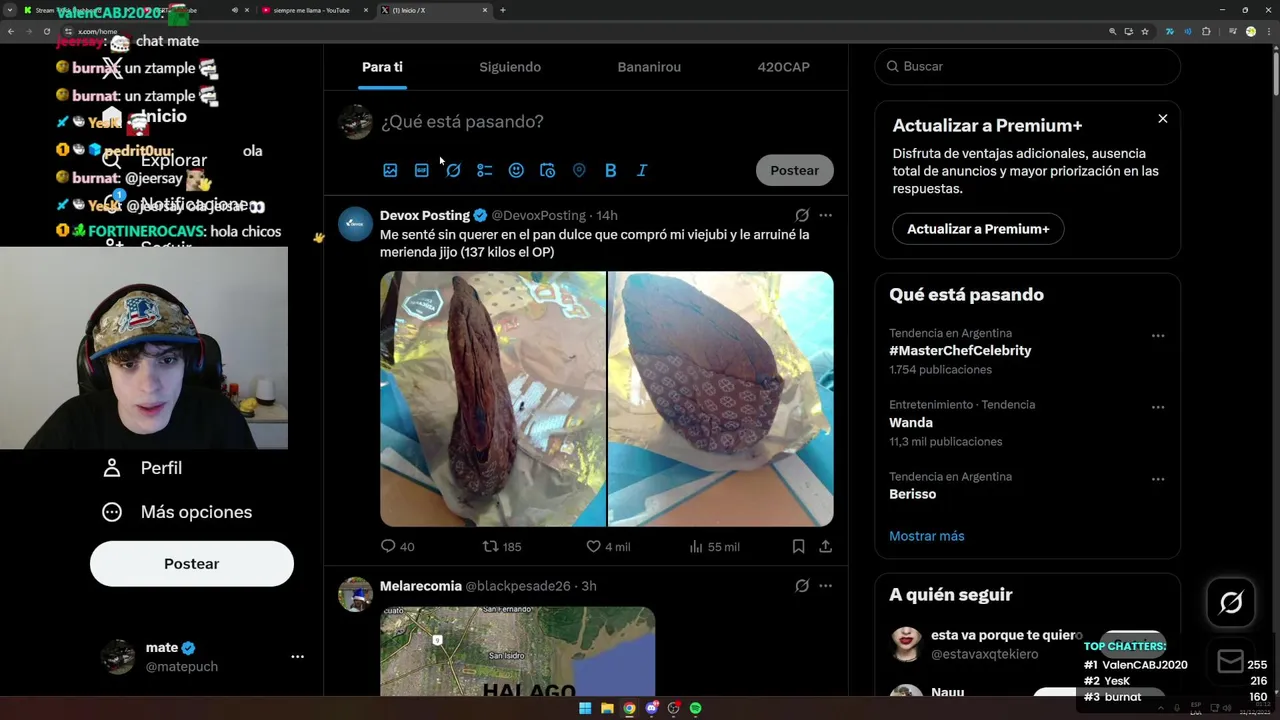Open Discord from the taskbar

click(651, 708)
